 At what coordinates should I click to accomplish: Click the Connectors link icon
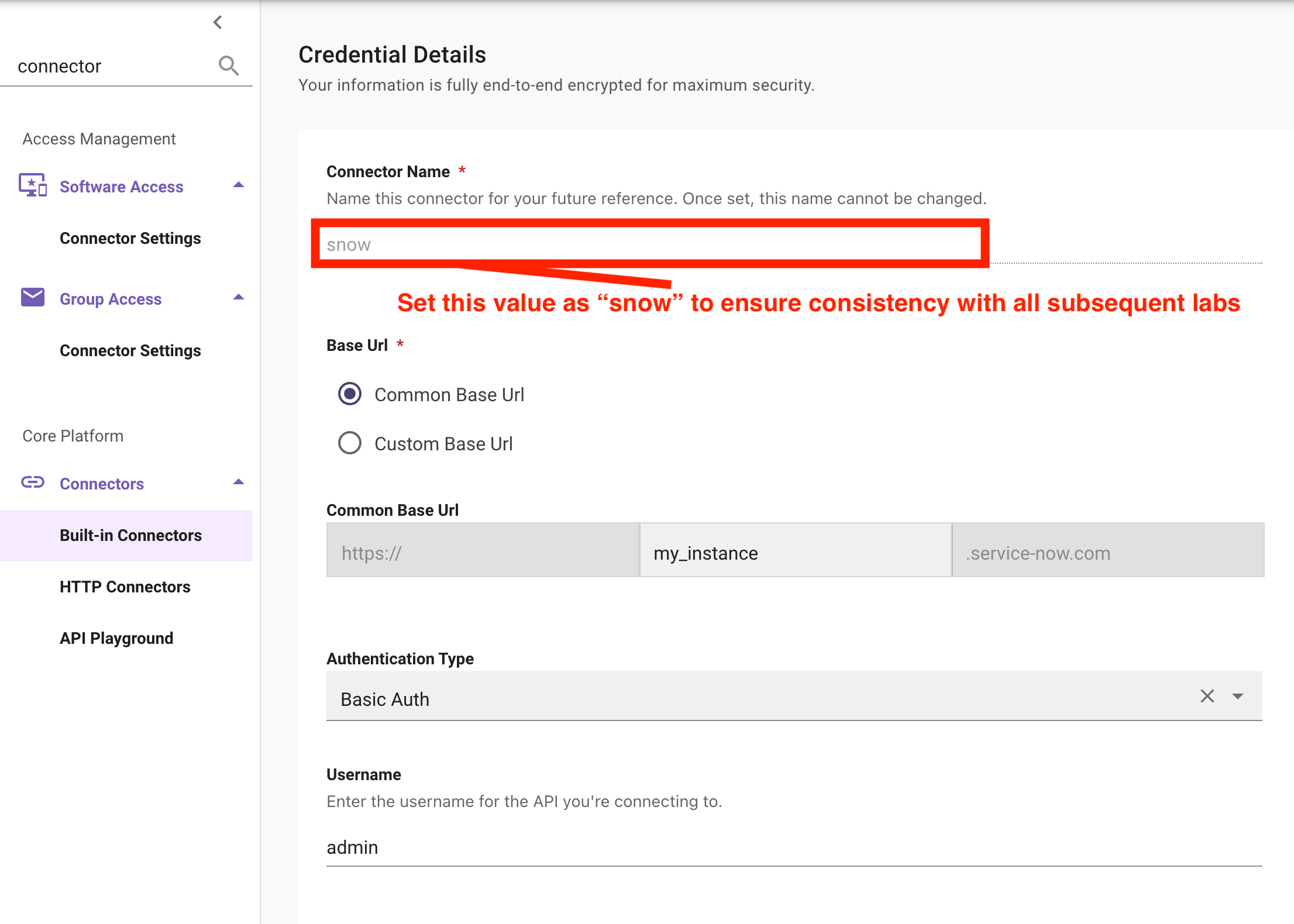[33, 482]
